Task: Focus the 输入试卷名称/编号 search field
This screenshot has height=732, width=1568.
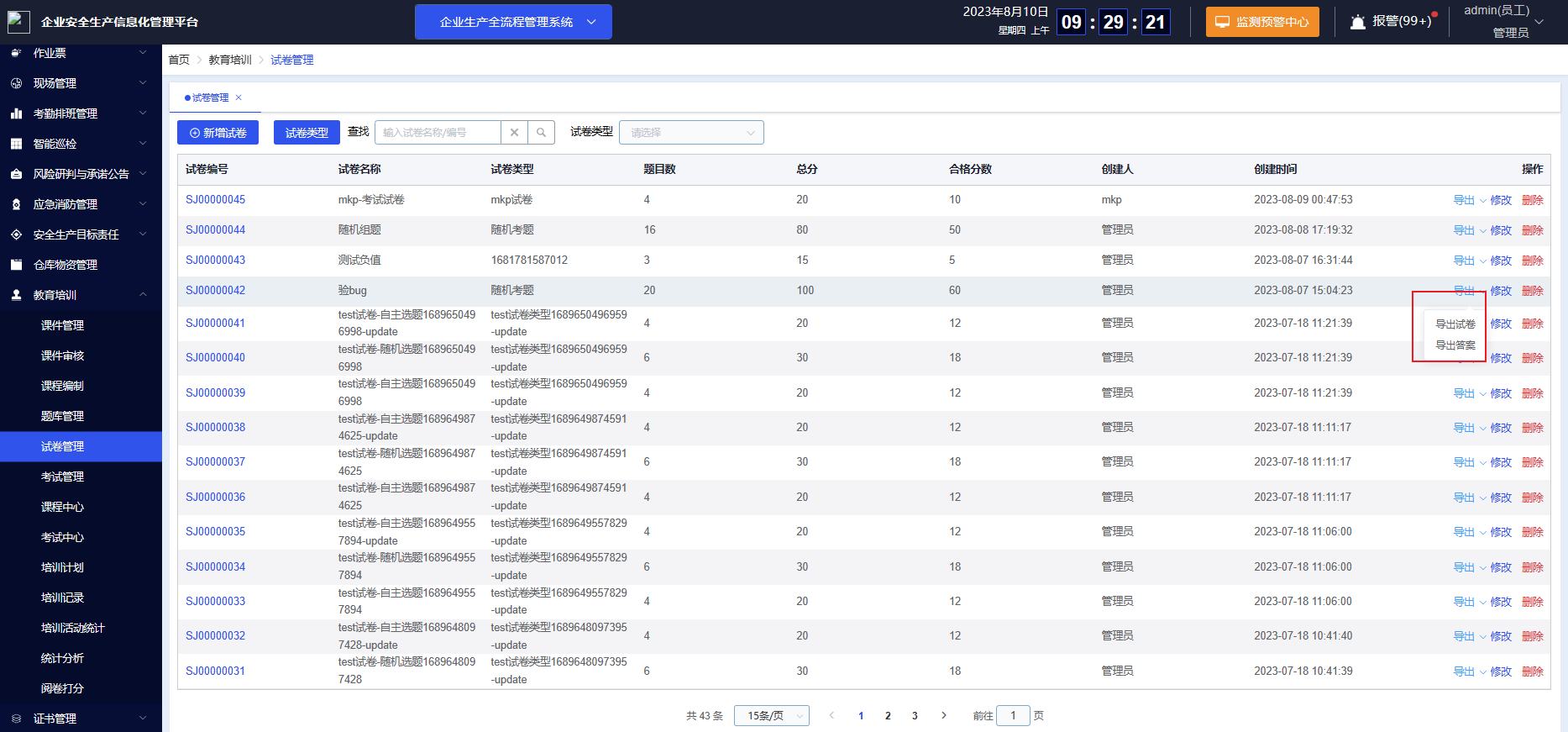Action: (438, 132)
